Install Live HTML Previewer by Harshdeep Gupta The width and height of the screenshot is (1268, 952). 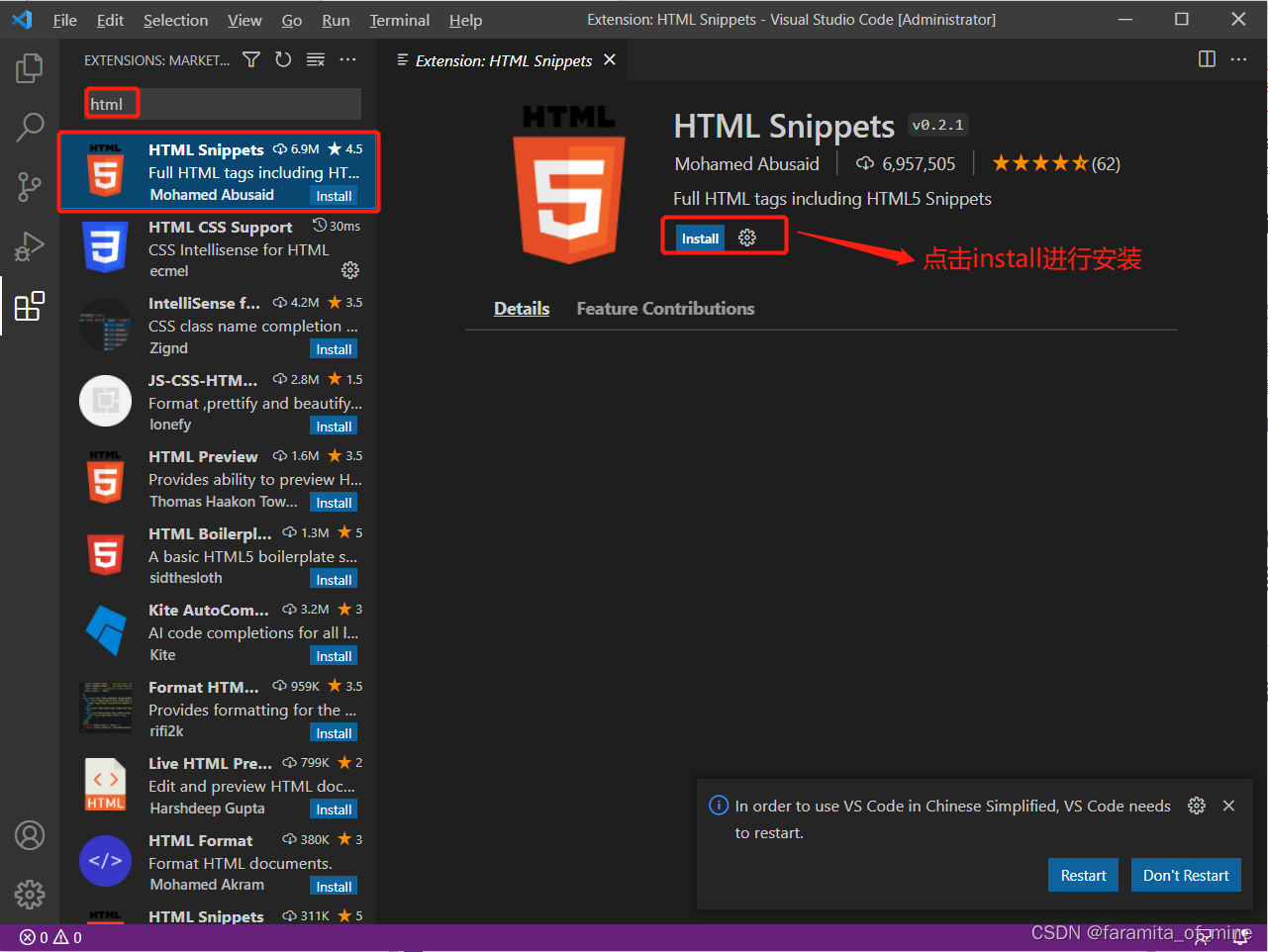(x=334, y=809)
